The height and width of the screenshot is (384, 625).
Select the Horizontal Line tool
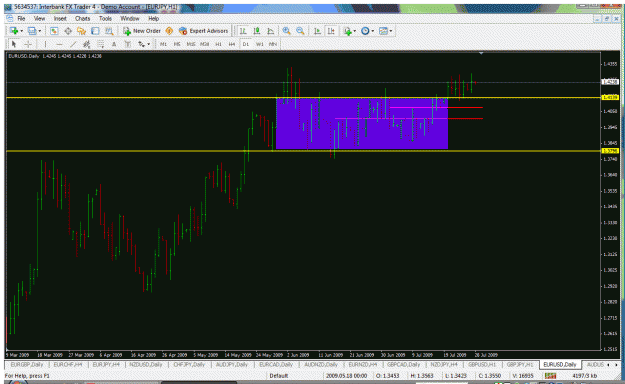click(x=59, y=44)
